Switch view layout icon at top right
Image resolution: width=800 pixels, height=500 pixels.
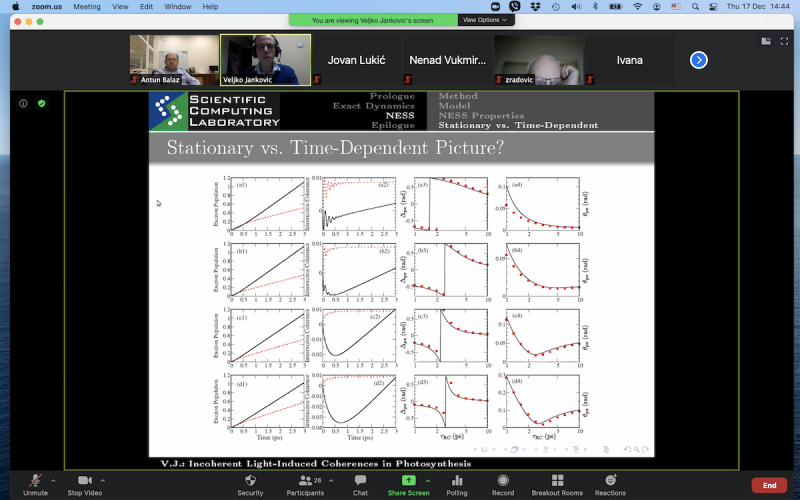tap(766, 41)
